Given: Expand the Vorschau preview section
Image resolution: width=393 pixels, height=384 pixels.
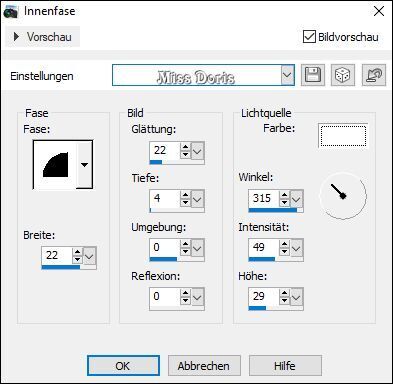Looking at the screenshot, I should click(43, 37).
